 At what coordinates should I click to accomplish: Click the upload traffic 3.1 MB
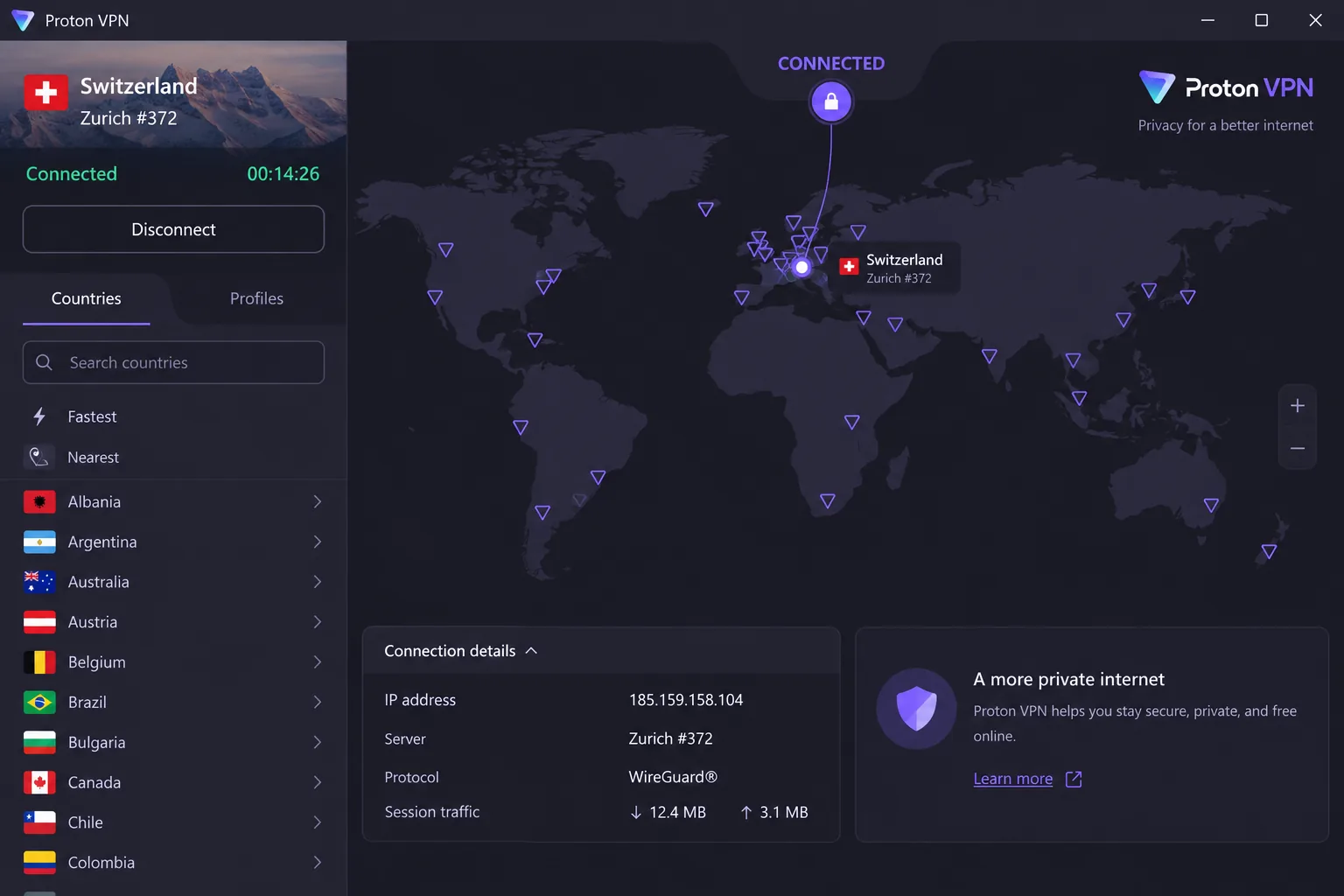[x=774, y=812]
